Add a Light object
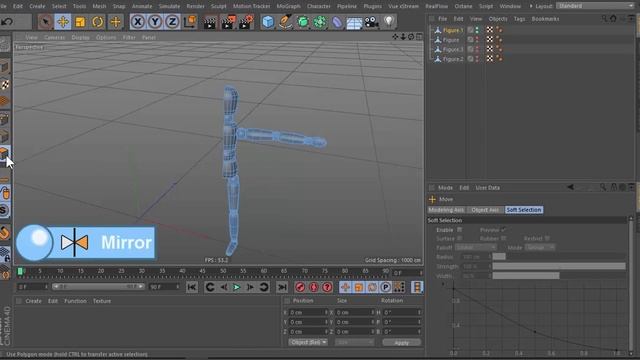The width and height of the screenshot is (640, 360). coord(389,22)
